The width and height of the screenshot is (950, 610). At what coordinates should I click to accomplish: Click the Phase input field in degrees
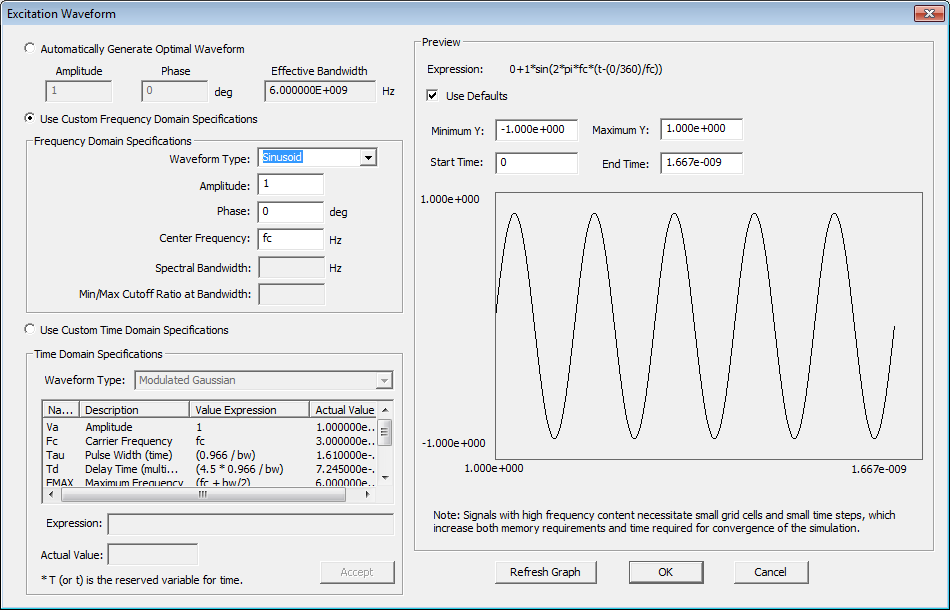[x=290, y=212]
